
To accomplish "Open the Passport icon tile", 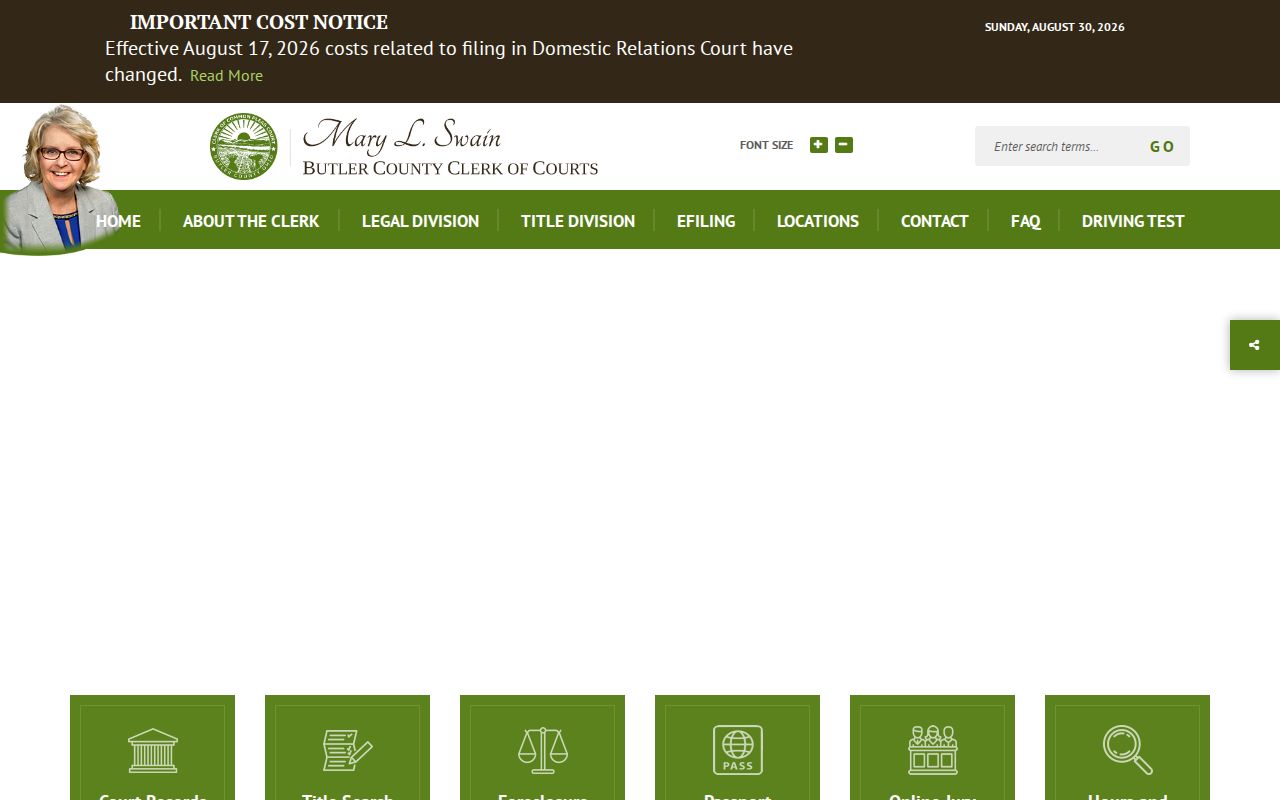I will pos(737,748).
